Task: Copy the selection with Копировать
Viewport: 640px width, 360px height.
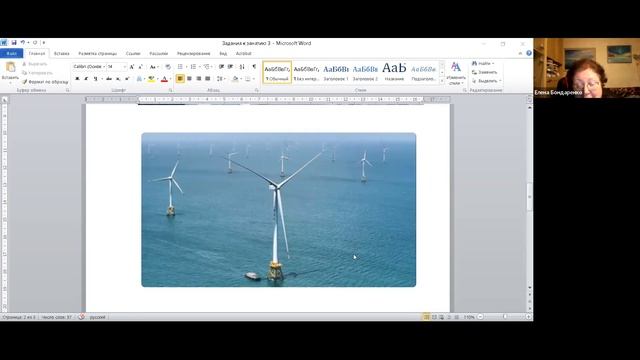Action: (x=37, y=73)
